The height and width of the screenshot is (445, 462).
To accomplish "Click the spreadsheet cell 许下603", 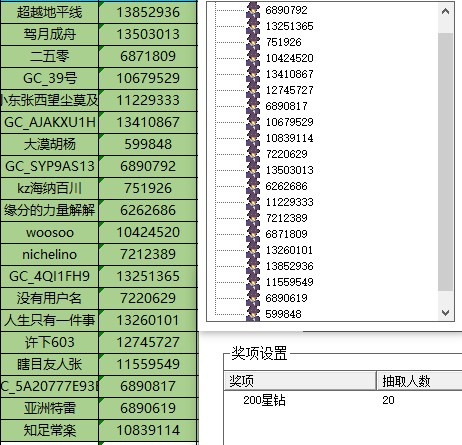I will pyautogui.click(x=49, y=342).
